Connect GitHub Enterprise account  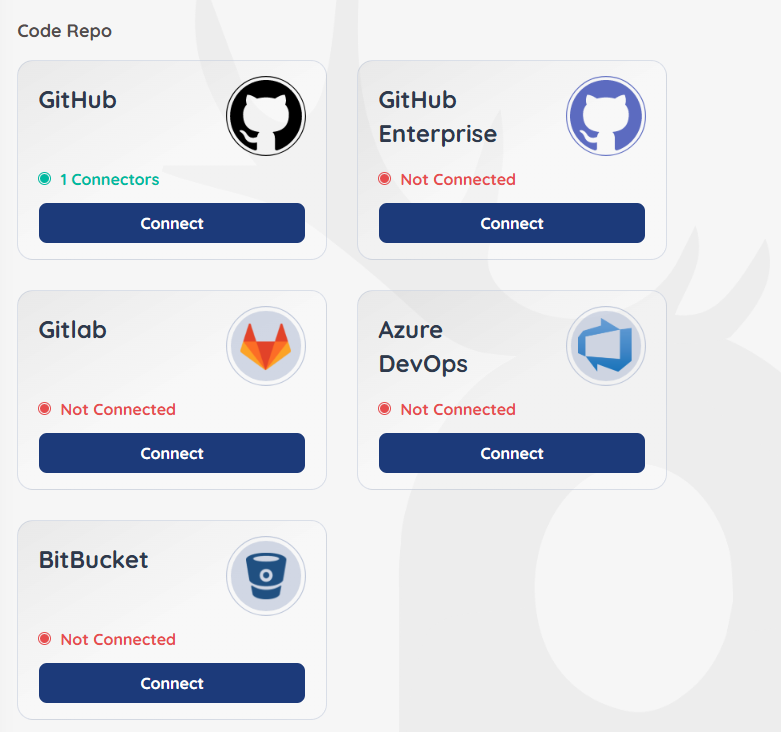coord(512,223)
